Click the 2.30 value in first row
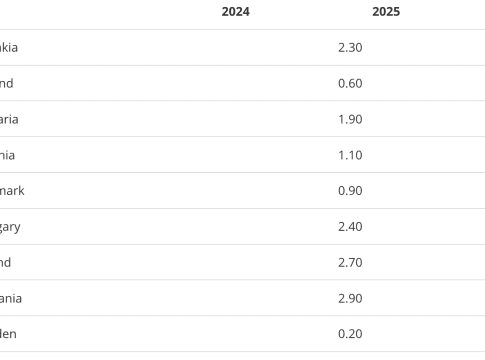This screenshot has height=360, width=485. coord(350,48)
